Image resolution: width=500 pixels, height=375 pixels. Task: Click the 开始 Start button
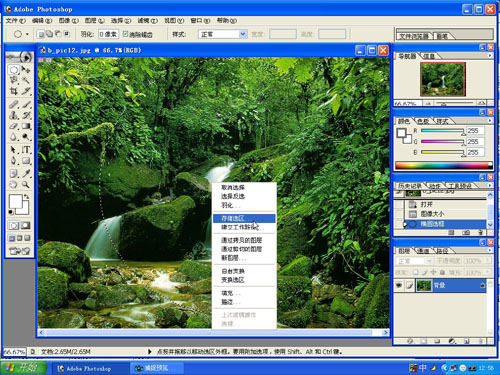tap(23, 368)
